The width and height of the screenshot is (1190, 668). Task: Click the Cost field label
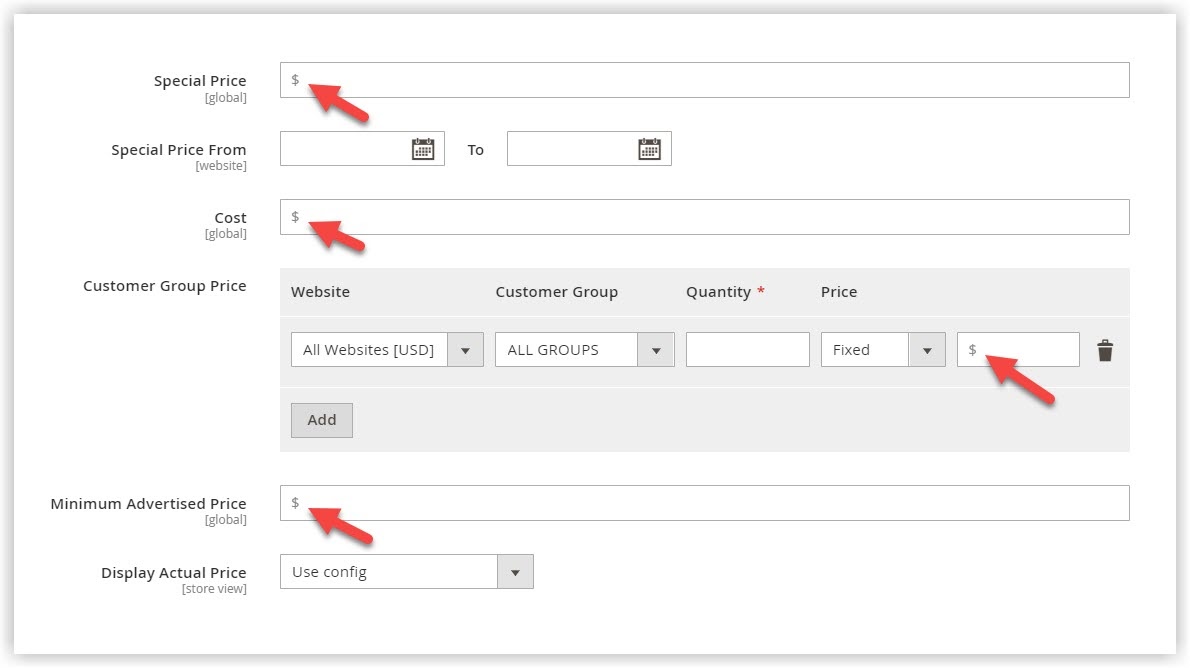tap(230, 218)
